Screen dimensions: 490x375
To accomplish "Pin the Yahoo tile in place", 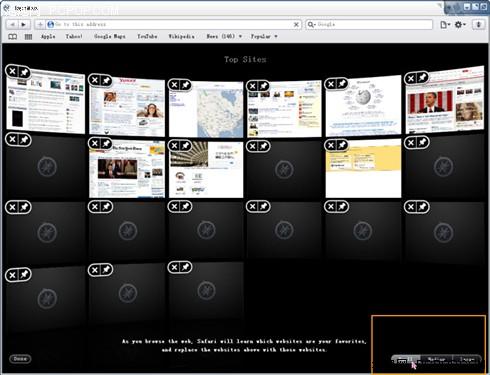I will point(106,80).
